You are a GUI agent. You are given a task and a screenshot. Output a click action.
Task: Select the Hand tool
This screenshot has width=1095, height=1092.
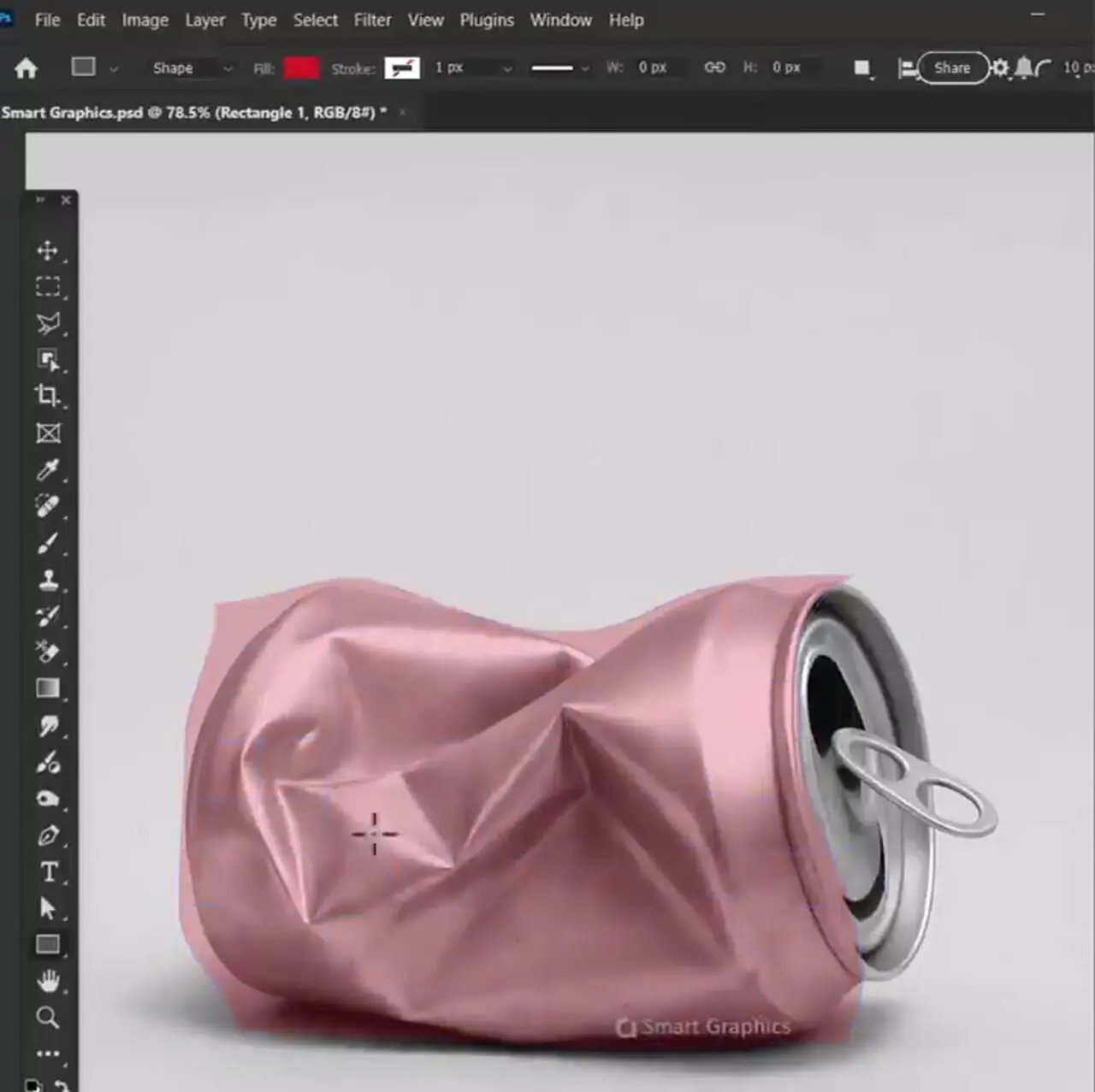[48, 981]
